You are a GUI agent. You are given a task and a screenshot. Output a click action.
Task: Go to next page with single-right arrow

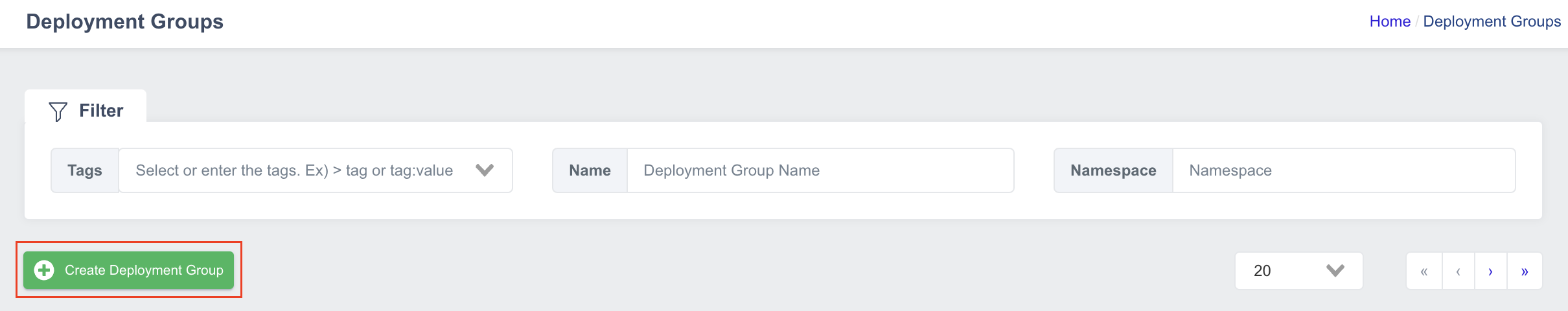[x=1491, y=271]
